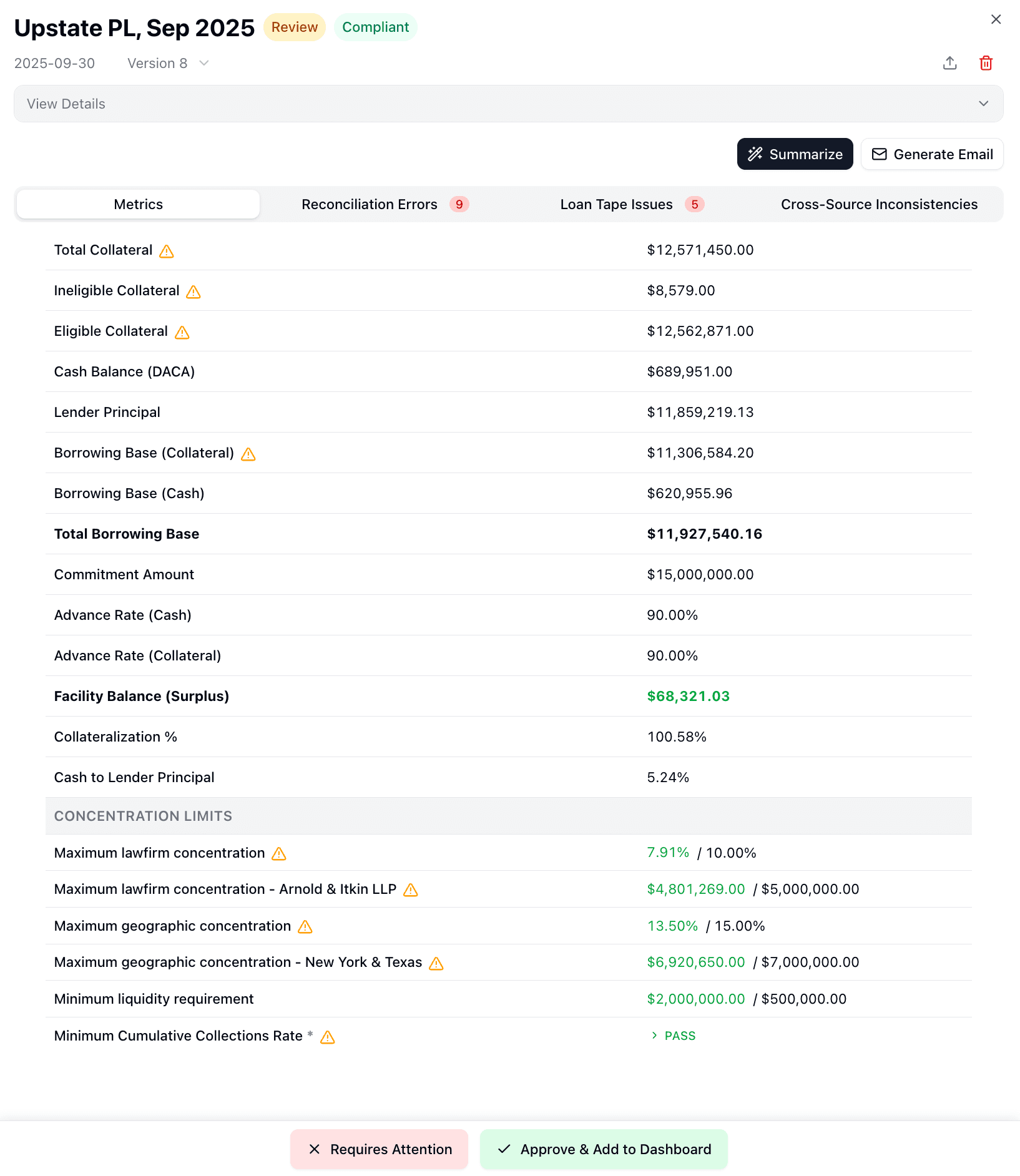The width and height of the screenshot is (1020, 1176).
Task: Close the report panel
Action: pyautogui.click(x=996, y=19)
